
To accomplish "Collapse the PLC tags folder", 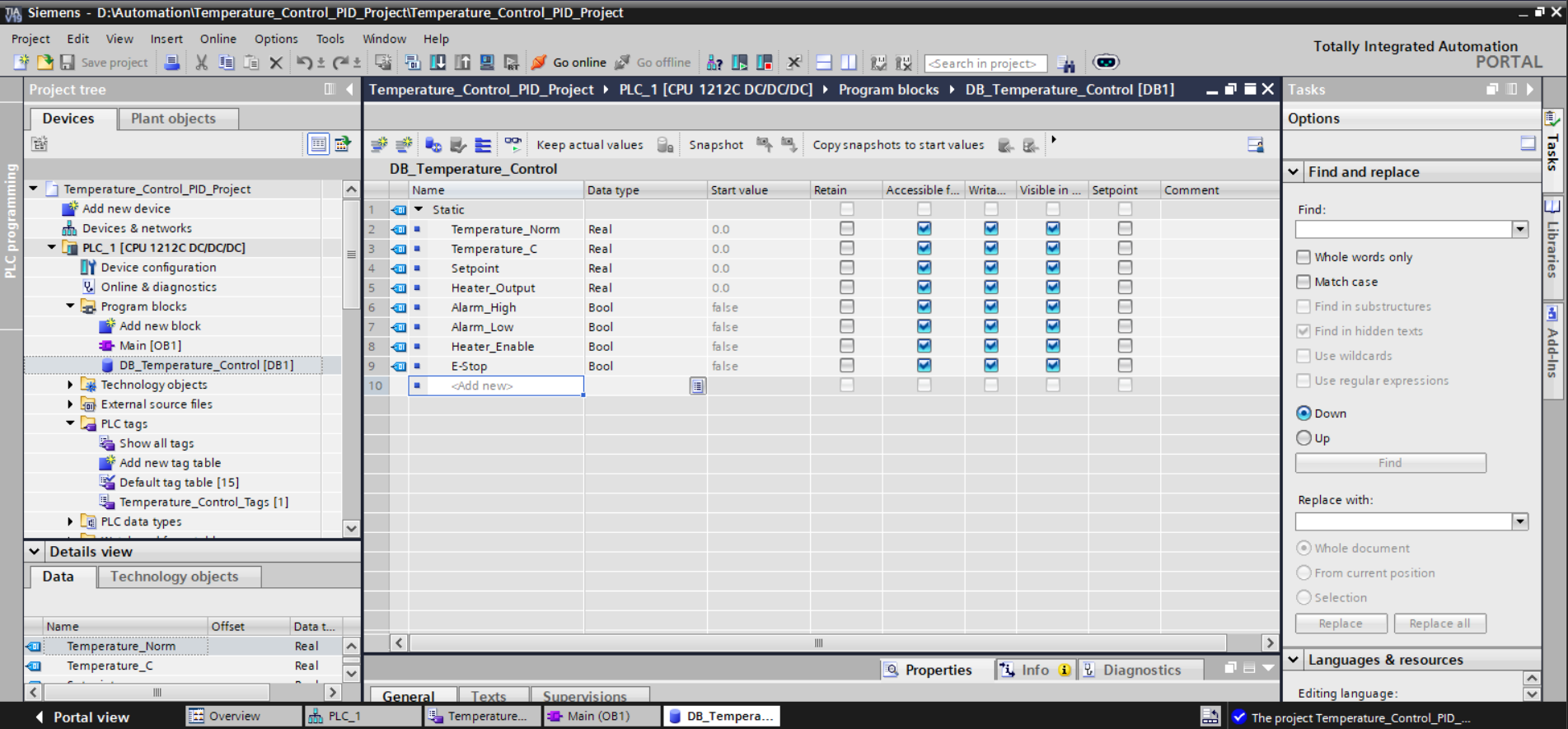I will coord(71,423).
